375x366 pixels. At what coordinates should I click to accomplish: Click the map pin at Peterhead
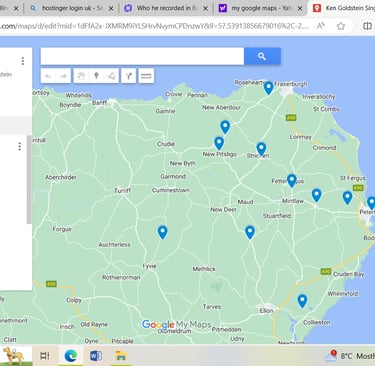(371, 203)
